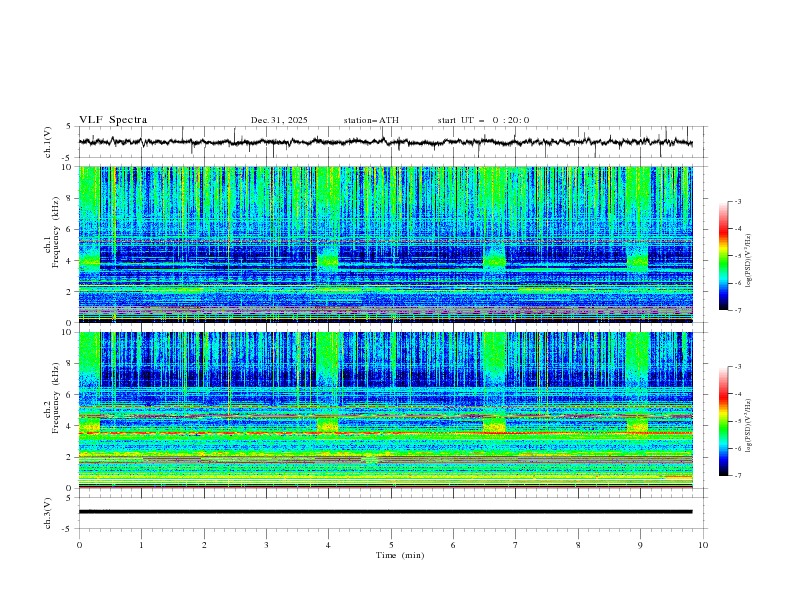
Task: Click the ch.1 spectrogram color scale bar
Action: pos(723,256)
